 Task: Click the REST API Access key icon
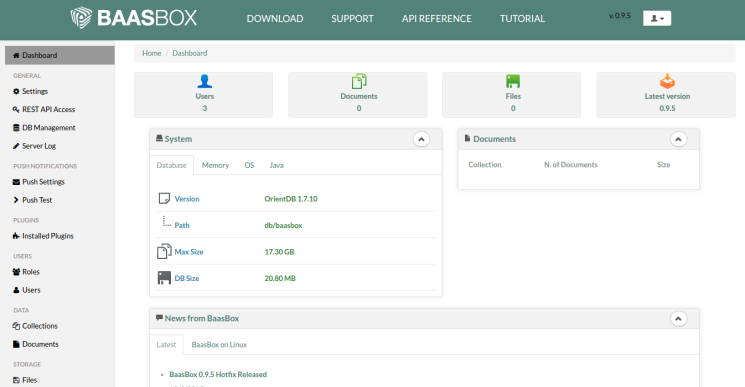click(x=16, y=109)
